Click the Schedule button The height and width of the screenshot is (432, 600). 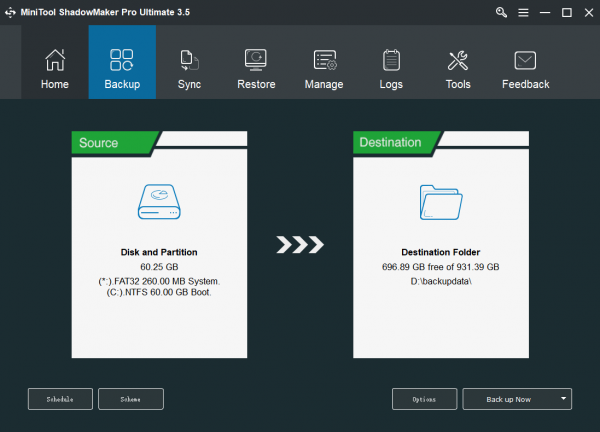pyautogui.click(x=60, y=399)
